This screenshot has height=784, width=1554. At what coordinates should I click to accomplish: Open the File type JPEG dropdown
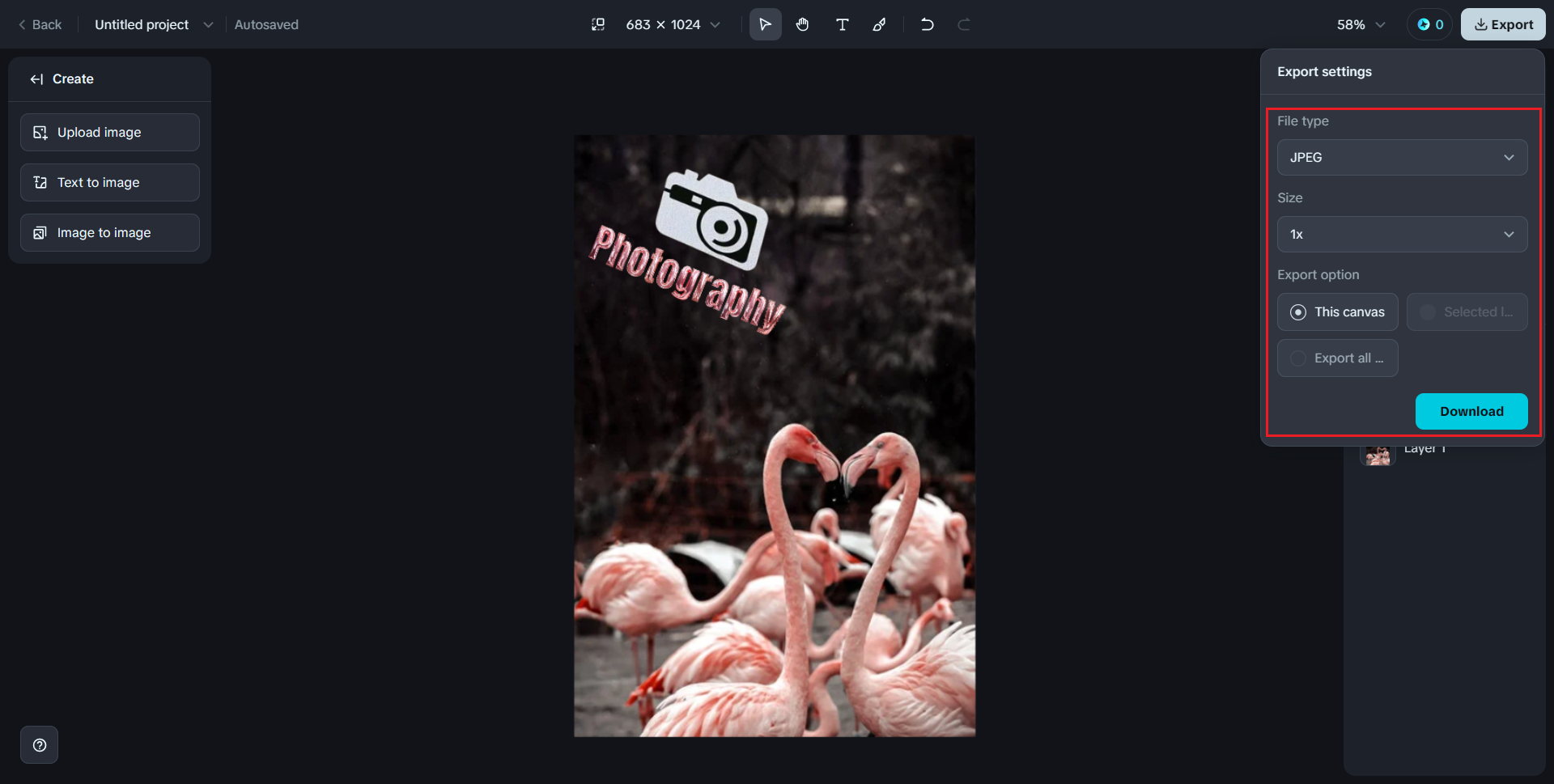click(1402, 157)
